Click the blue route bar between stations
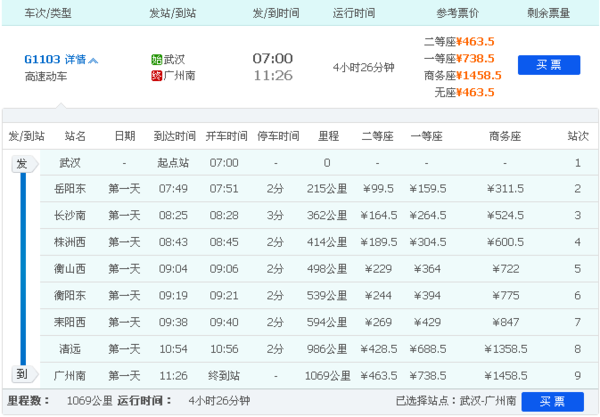The image size is (600, 417). pos(21,268)
